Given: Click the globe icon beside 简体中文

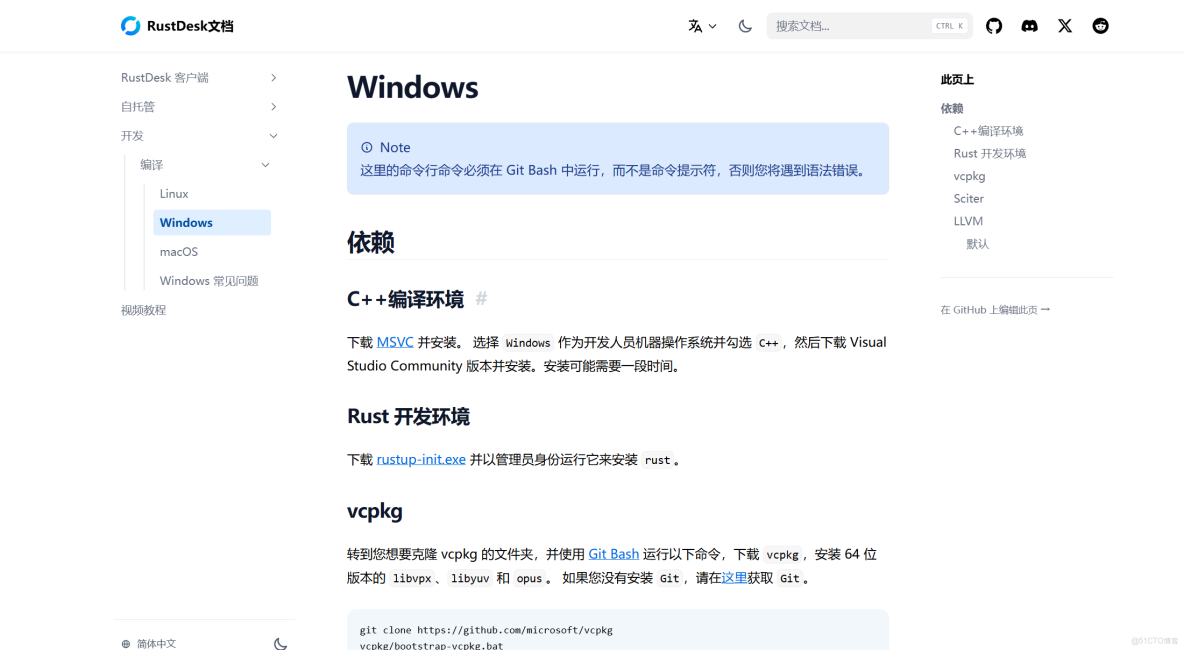Looking at the screenshot, I should click(125, 643).
